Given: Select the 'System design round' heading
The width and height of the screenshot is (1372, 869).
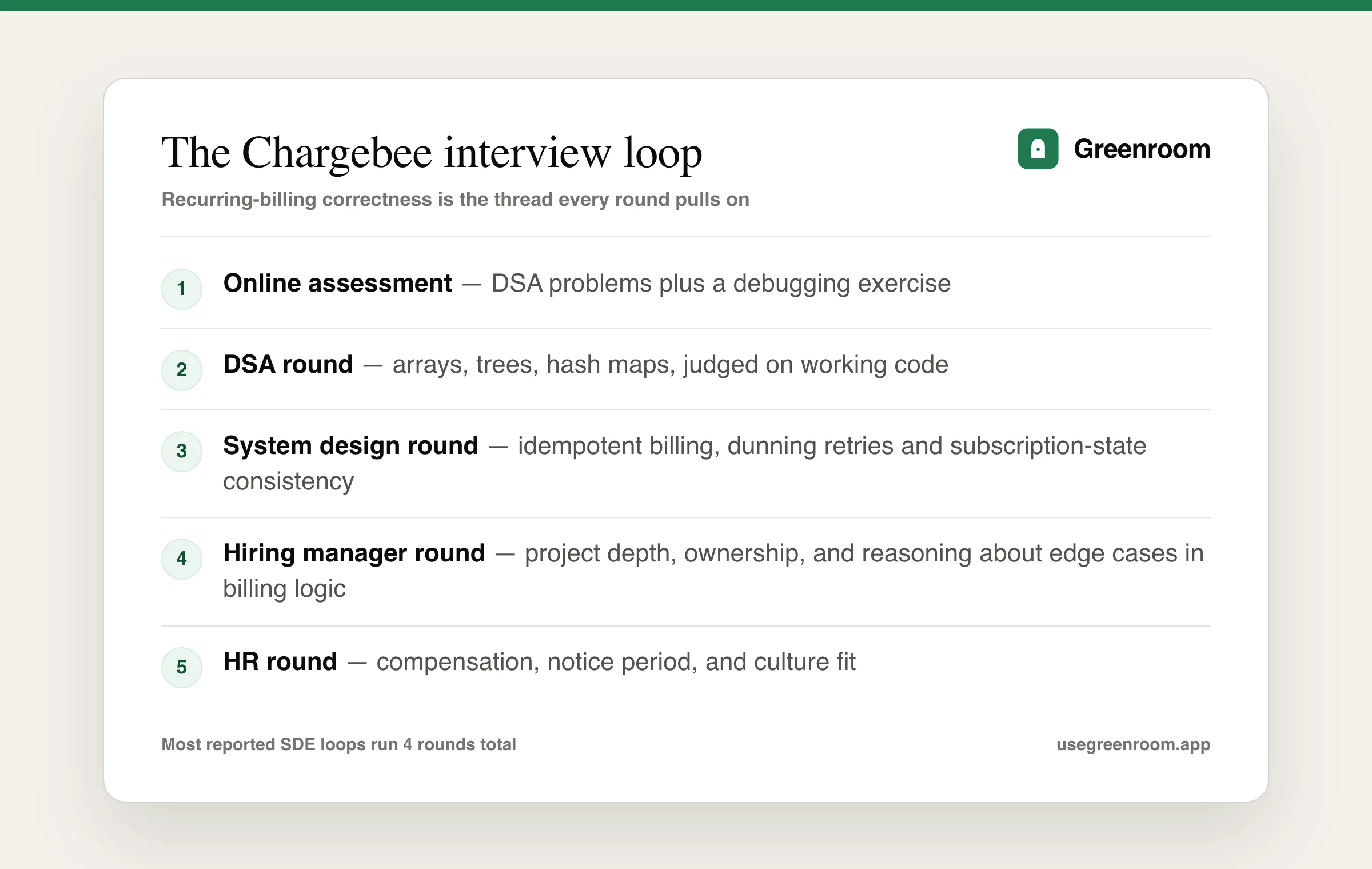Looking at the screenshot, I should tap(350, 445).
